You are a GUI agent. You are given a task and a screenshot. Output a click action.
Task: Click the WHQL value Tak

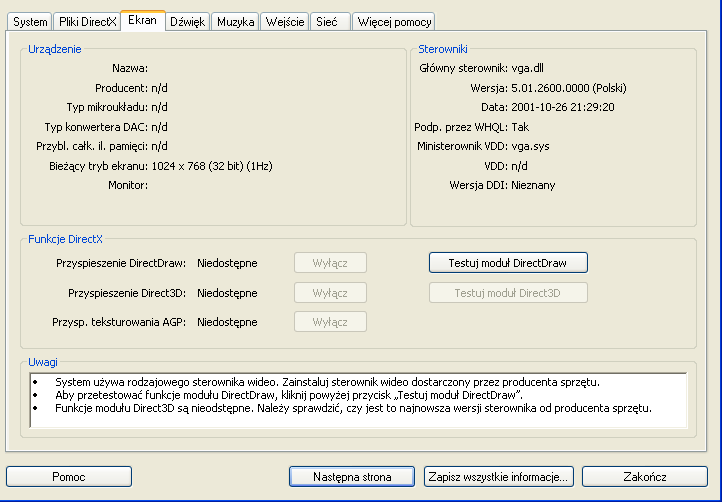(520, 127)
